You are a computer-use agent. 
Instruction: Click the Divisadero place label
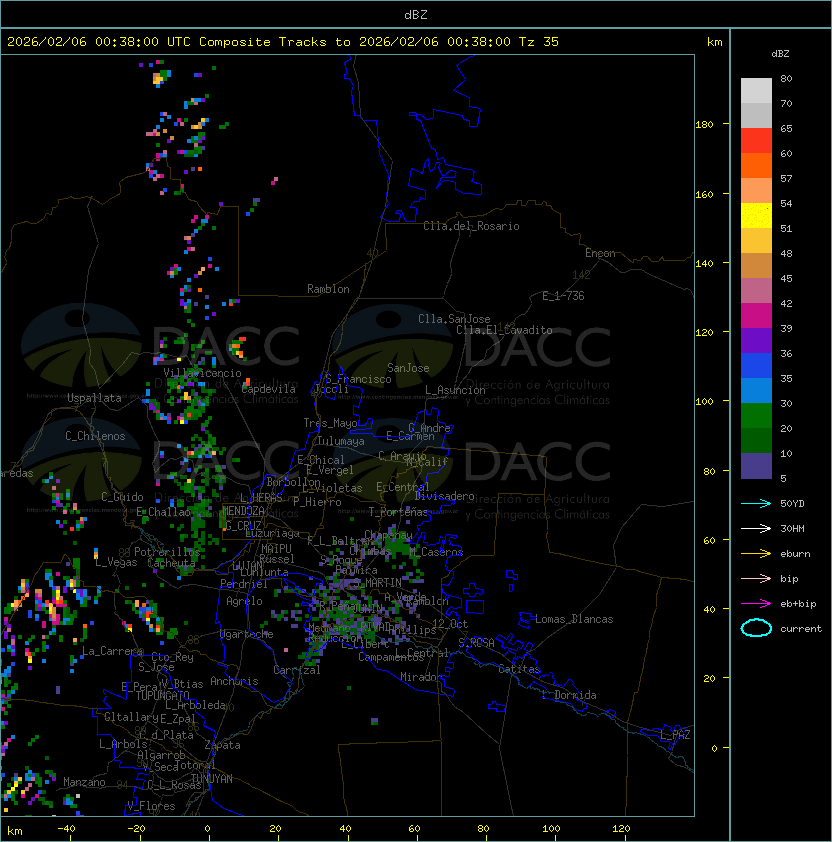(x=445, y=496)
